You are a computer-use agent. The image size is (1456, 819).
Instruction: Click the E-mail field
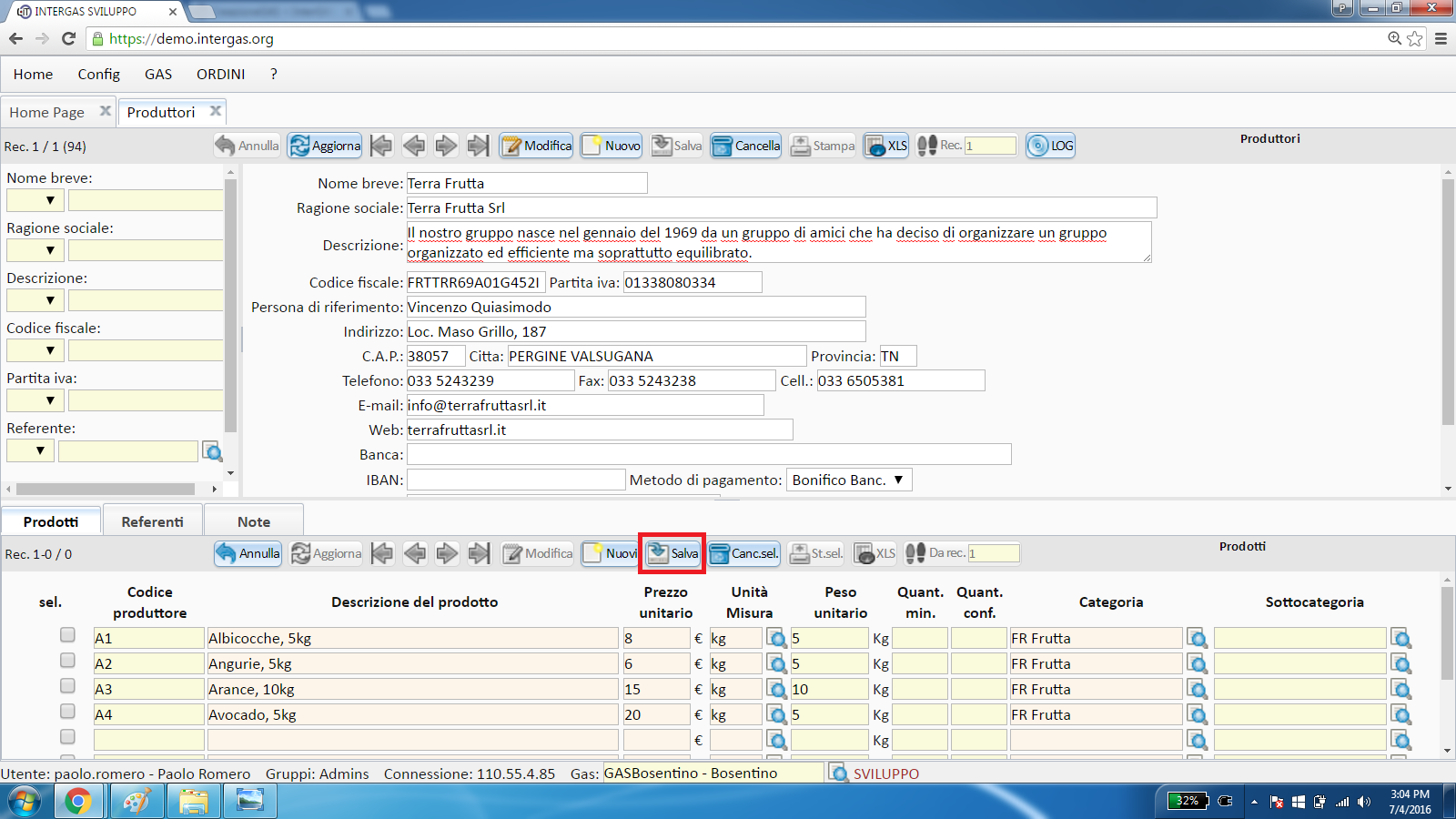click(585, 405)
